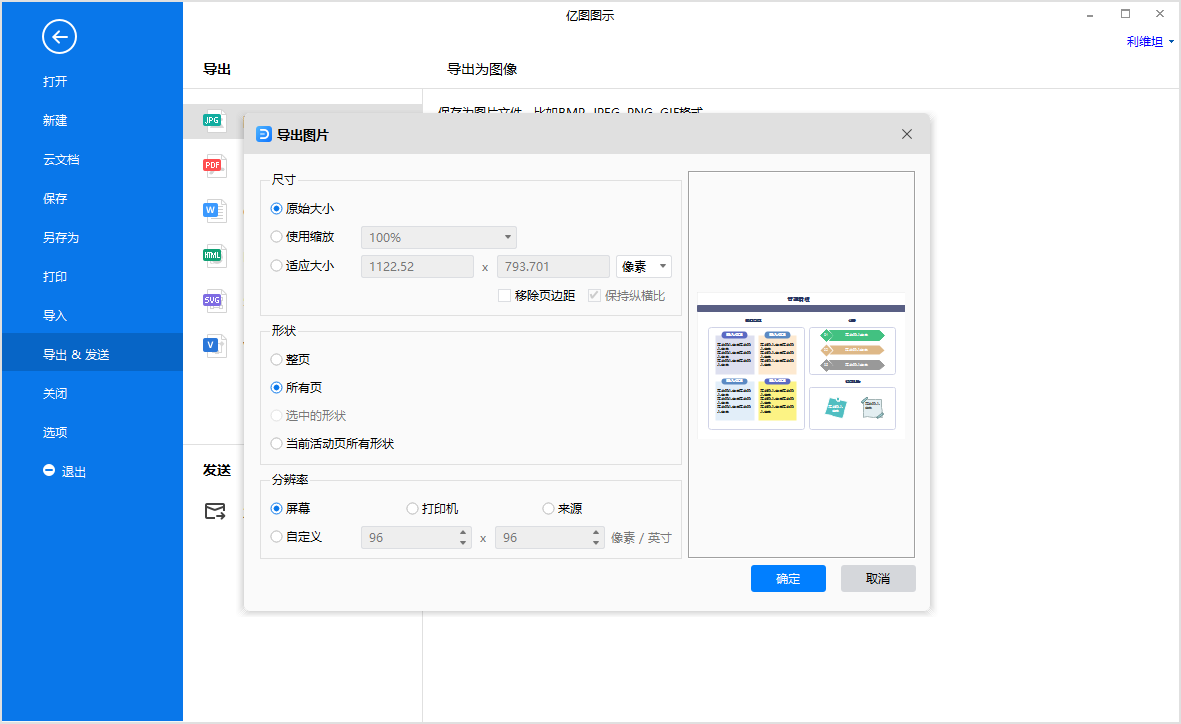This screenshot has width=1181, height=724.
Task: Select the 屏幕 resolution option
Action: [x=276, y=509]
